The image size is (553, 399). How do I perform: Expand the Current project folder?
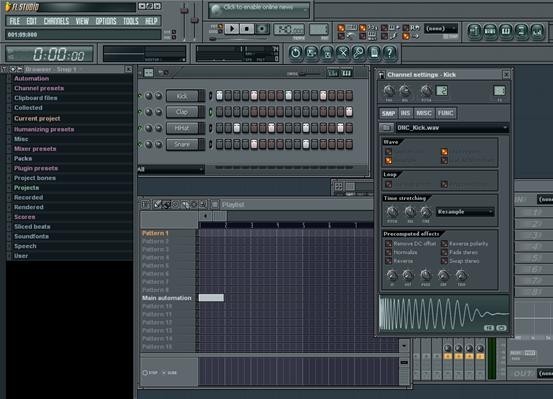point(37,119)
